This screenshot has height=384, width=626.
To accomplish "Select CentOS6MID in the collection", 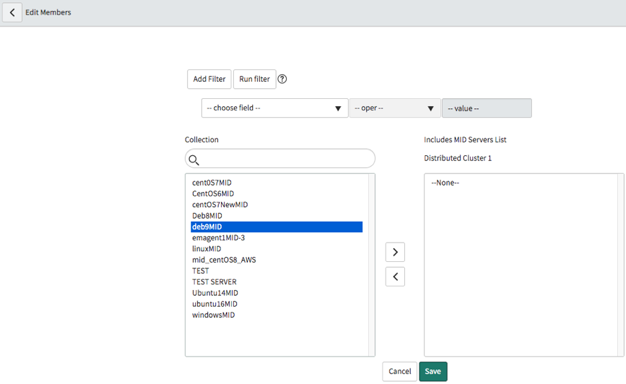I will [277, 194].
